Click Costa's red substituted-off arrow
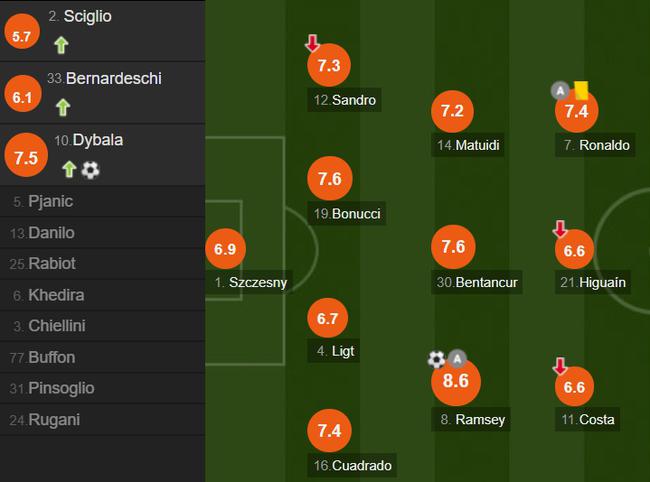 (x=560, y=366)
